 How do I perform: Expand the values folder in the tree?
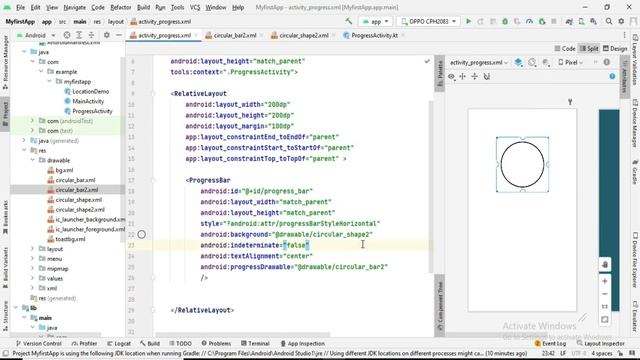point(32,278)
